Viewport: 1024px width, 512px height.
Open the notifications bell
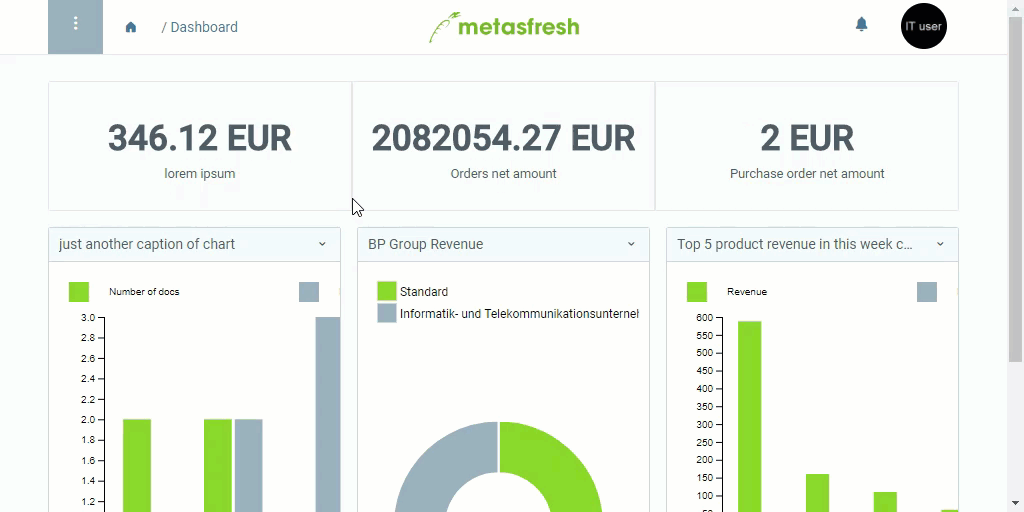861,25
